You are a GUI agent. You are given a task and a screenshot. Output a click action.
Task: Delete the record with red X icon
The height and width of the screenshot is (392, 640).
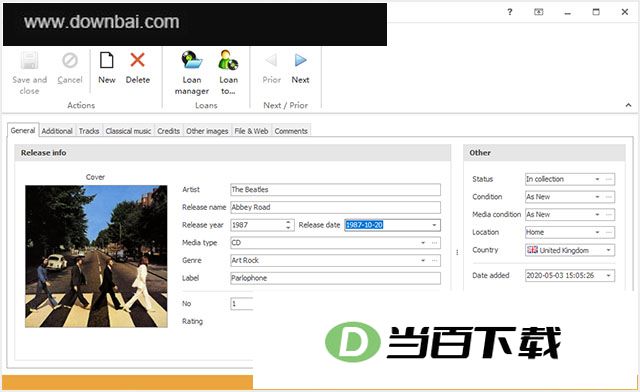(x=138, y=60)
